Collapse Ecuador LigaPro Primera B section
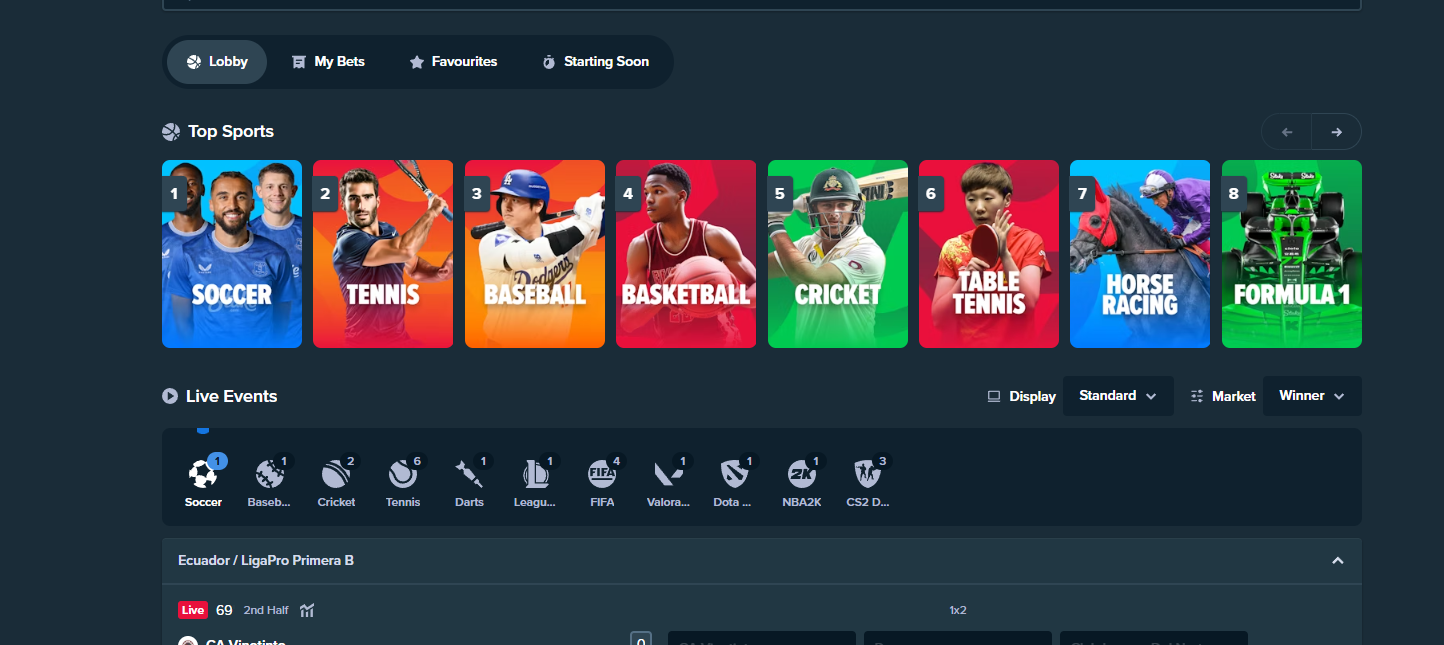The height and width of the screenshot is (645, 1444). pyautogui.click(x=1337, y=561)
